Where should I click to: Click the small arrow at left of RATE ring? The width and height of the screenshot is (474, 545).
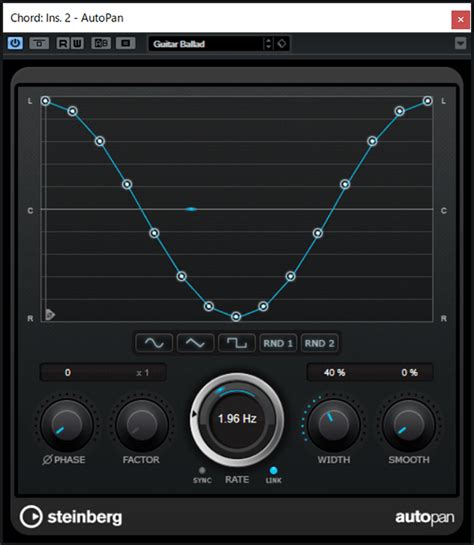point(194,414)
